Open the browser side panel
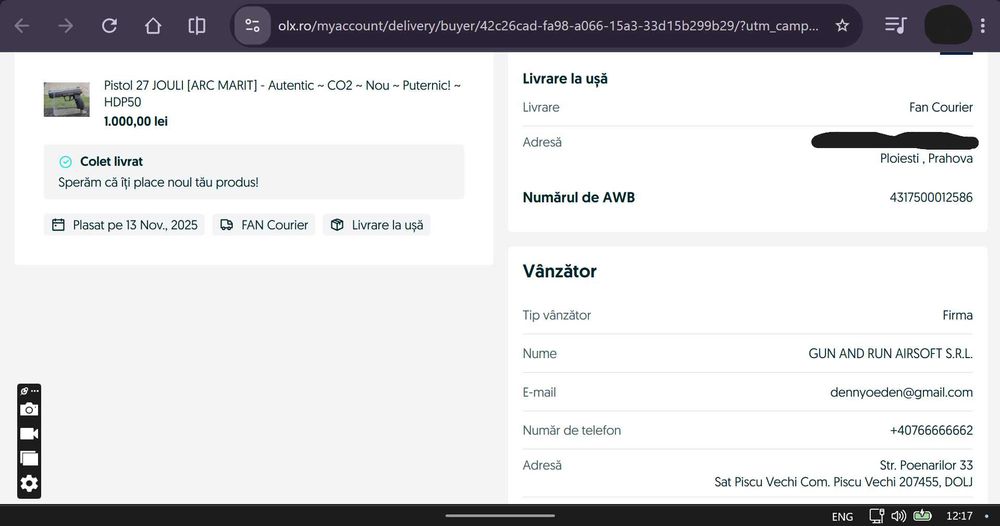 tap(197, 26)
